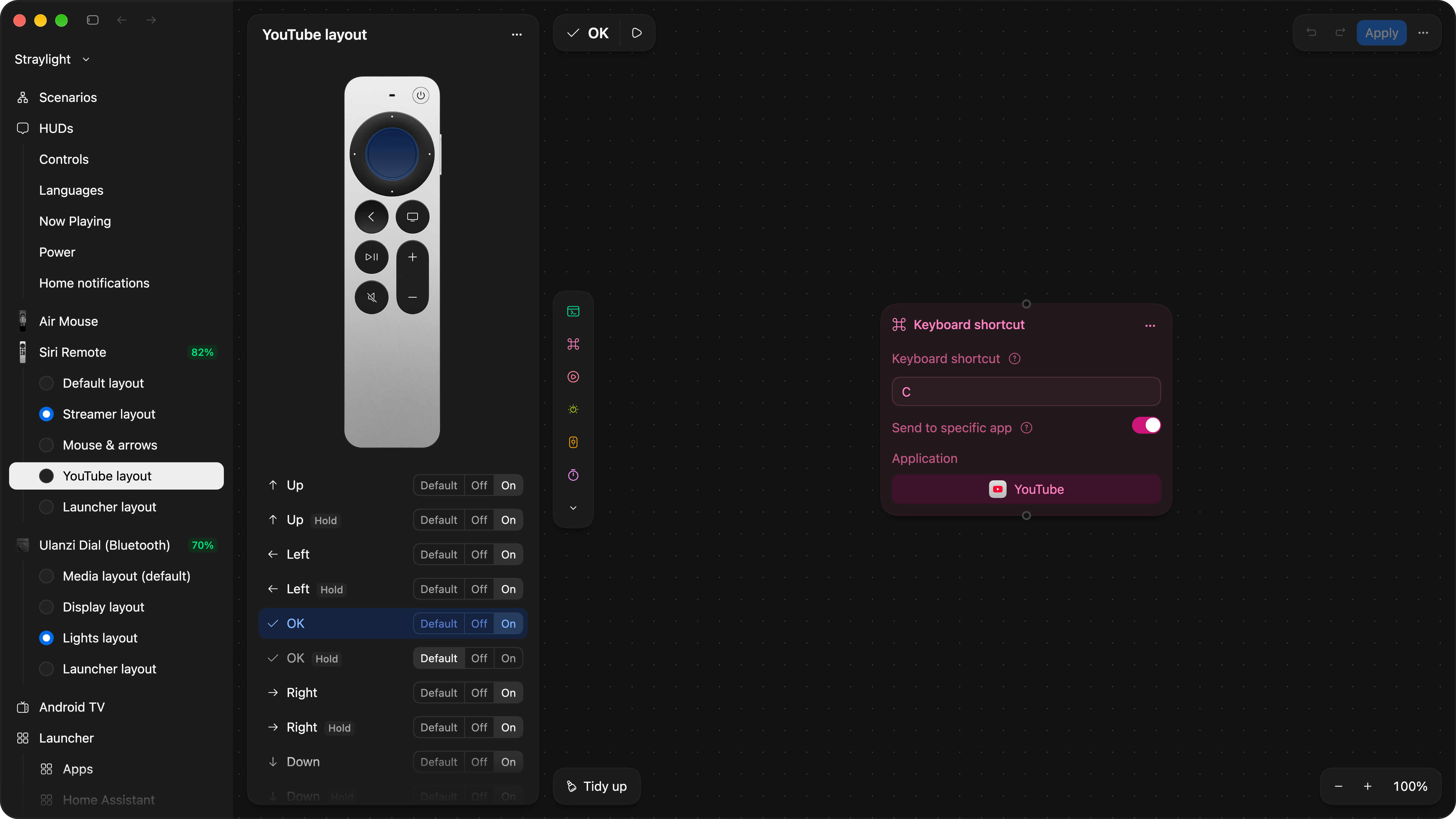
Task: Select Media layout (default) radio button
Action: pos(46,576)
